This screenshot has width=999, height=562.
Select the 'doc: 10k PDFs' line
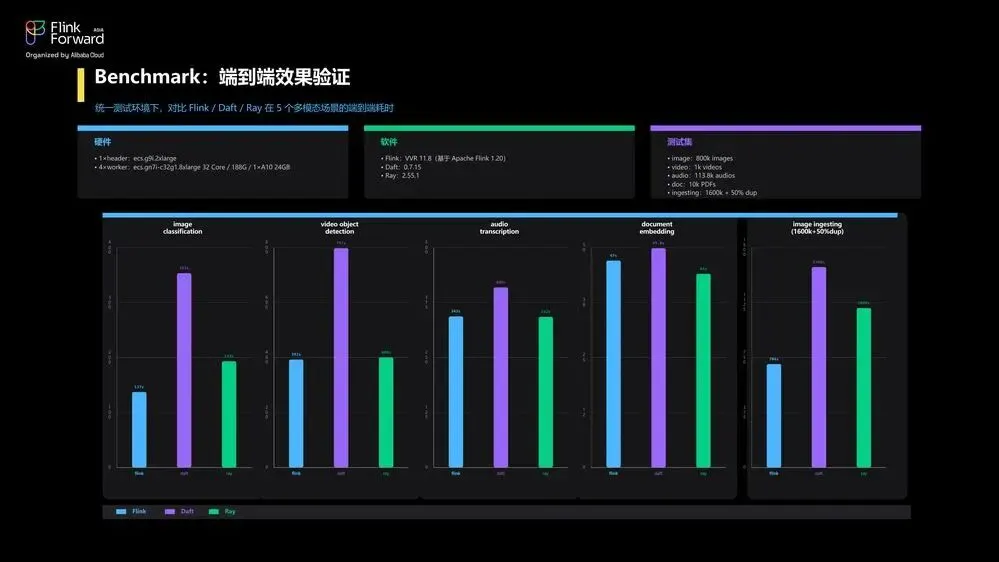(x=691, y=184)
